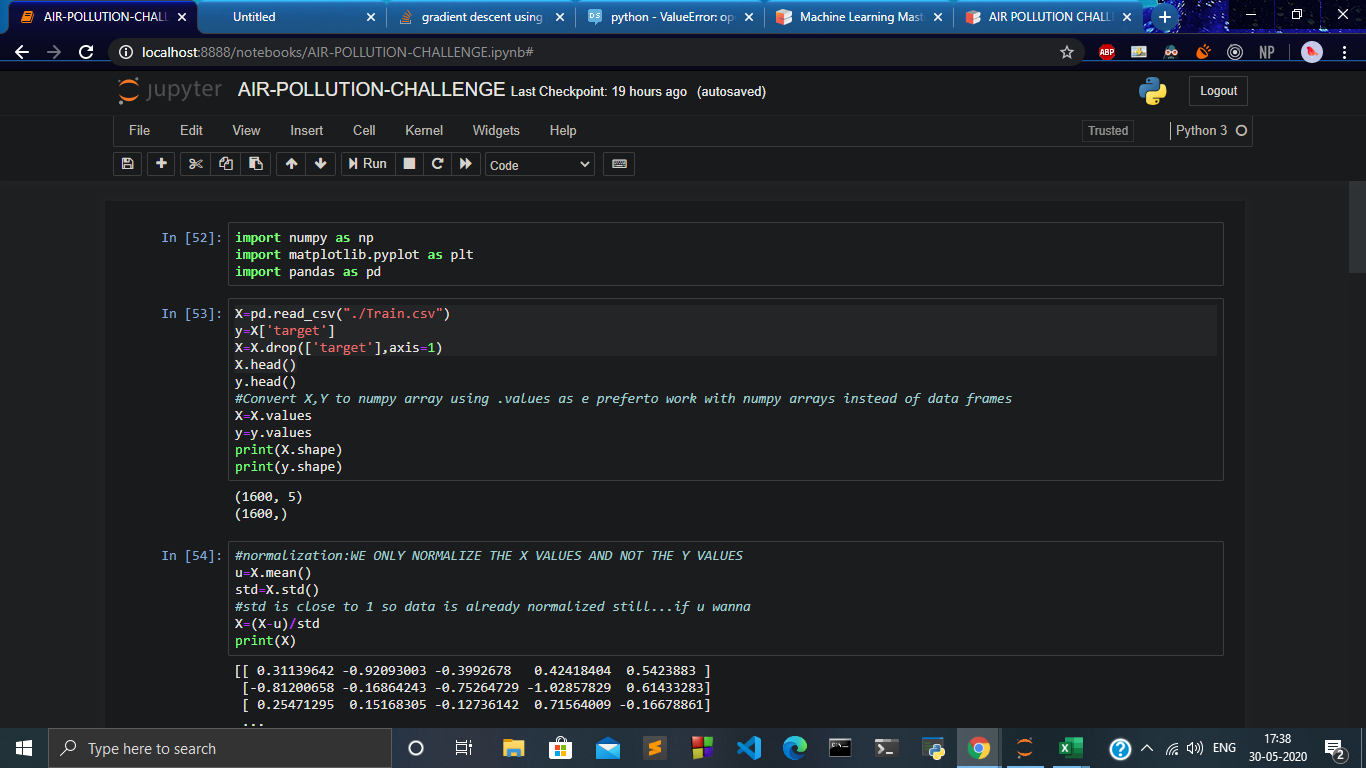The height and width of the screenshot is (768, 1366).
Task: Interrupt the kernel with stop icon
Action: 409,164
